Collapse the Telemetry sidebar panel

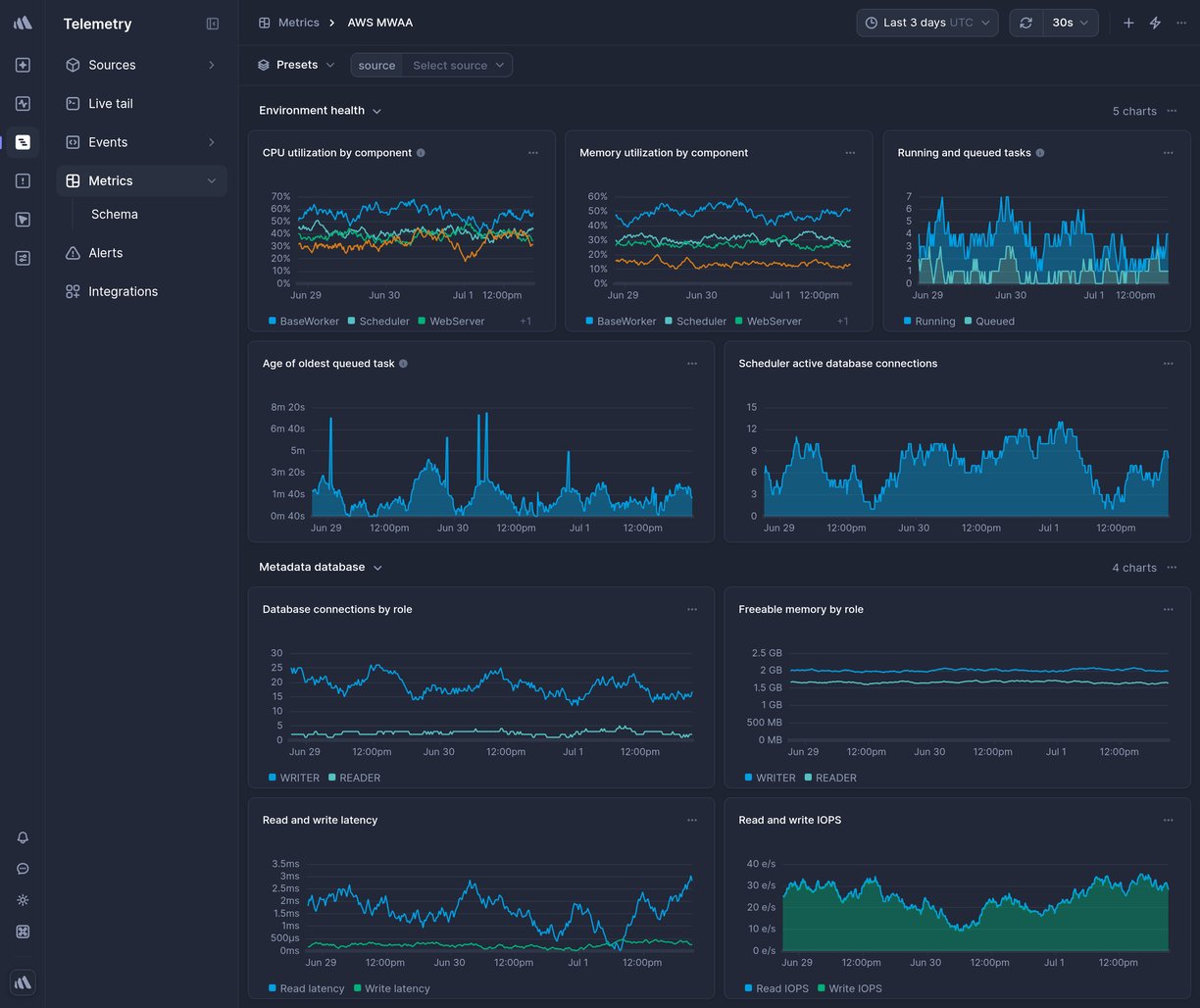(x=213, y=24)
